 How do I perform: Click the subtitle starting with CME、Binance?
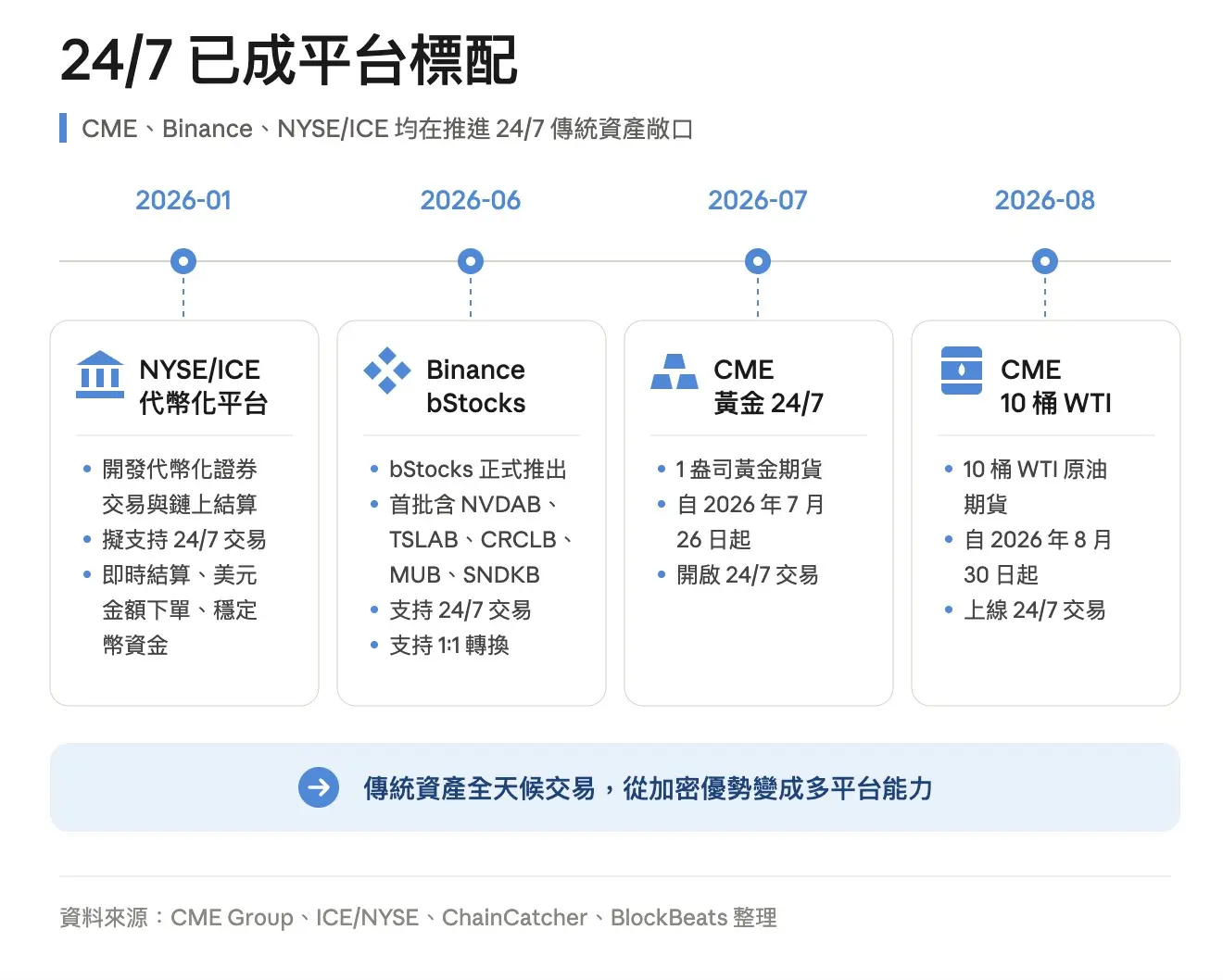tap(387, 129)
